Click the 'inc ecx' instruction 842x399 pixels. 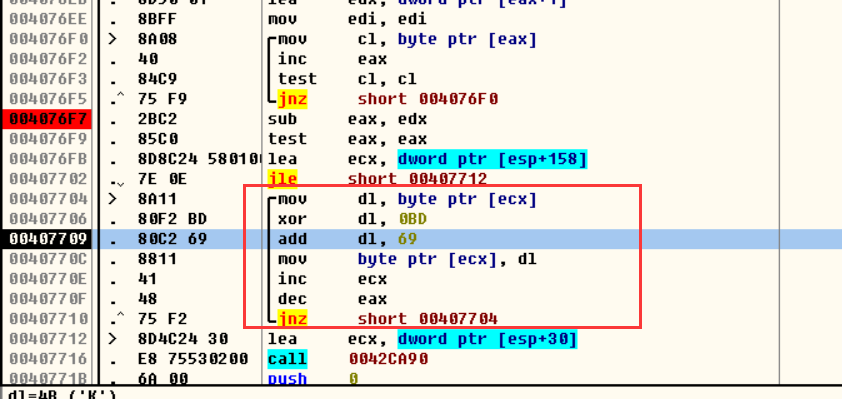click(332, 279)
